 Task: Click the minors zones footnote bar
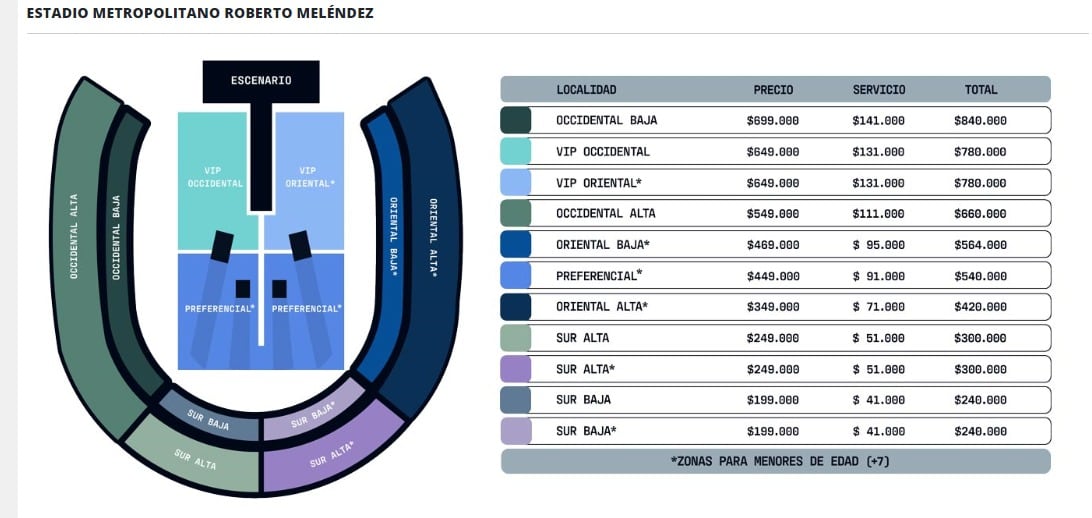pyautogui.click(x=775, y=462)
